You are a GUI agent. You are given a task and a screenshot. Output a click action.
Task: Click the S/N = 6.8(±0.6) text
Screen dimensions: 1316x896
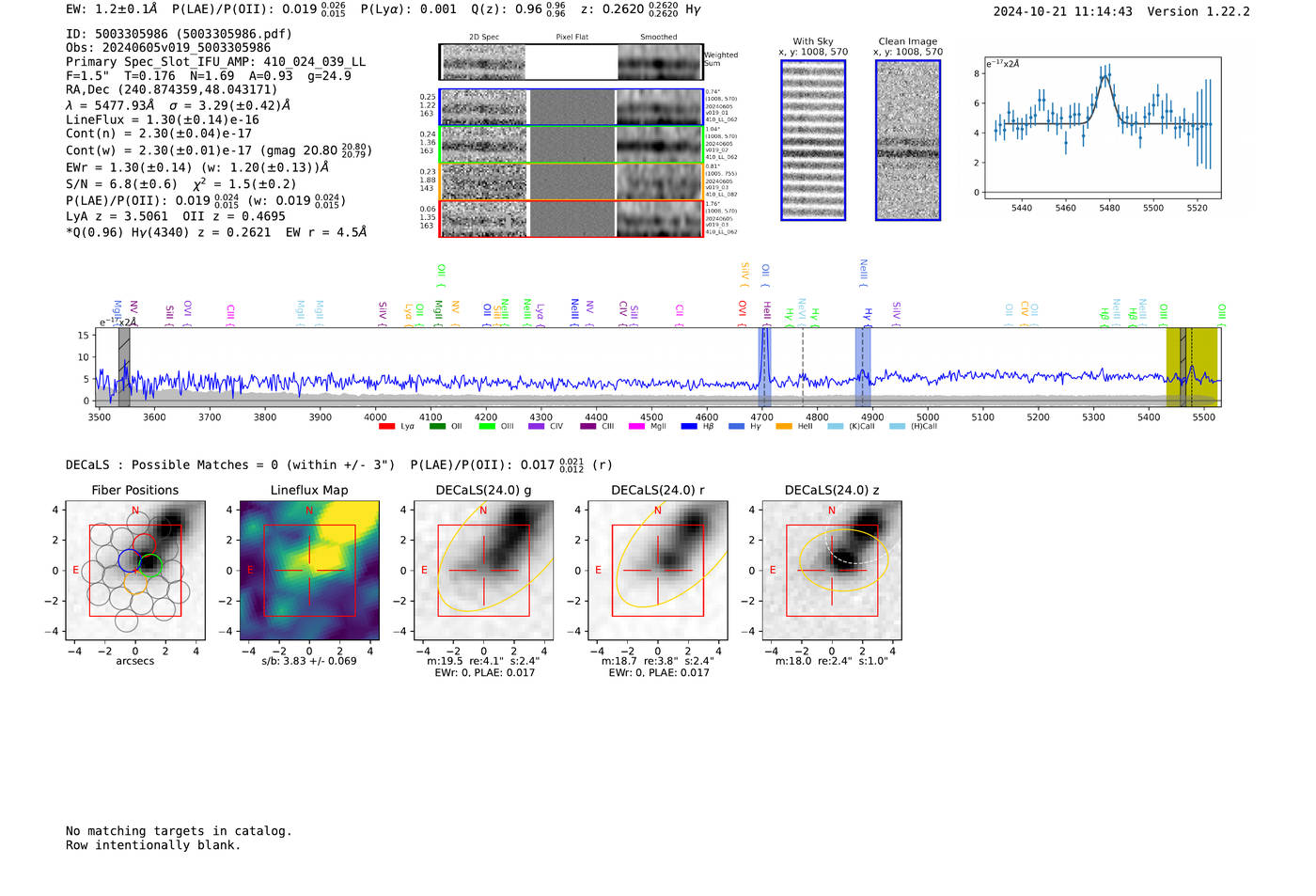click(x=121, y=184)
